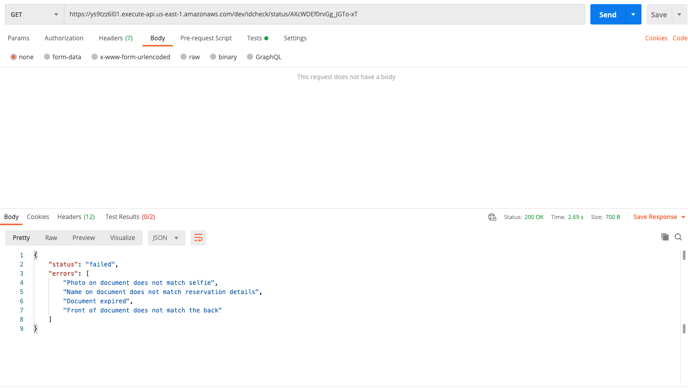Switch to the Params tab

coord(18,38)
